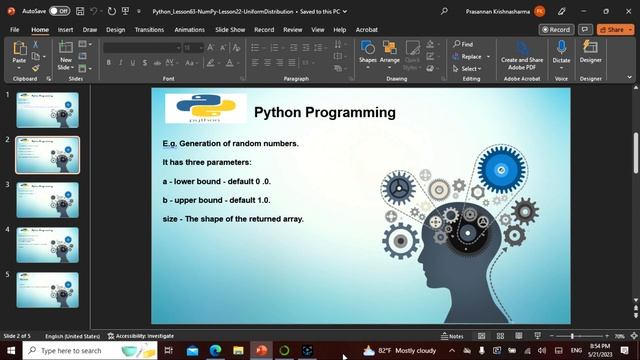Click Start From Beginning icon in title bar
640x360 pixels.
(125, 11)
